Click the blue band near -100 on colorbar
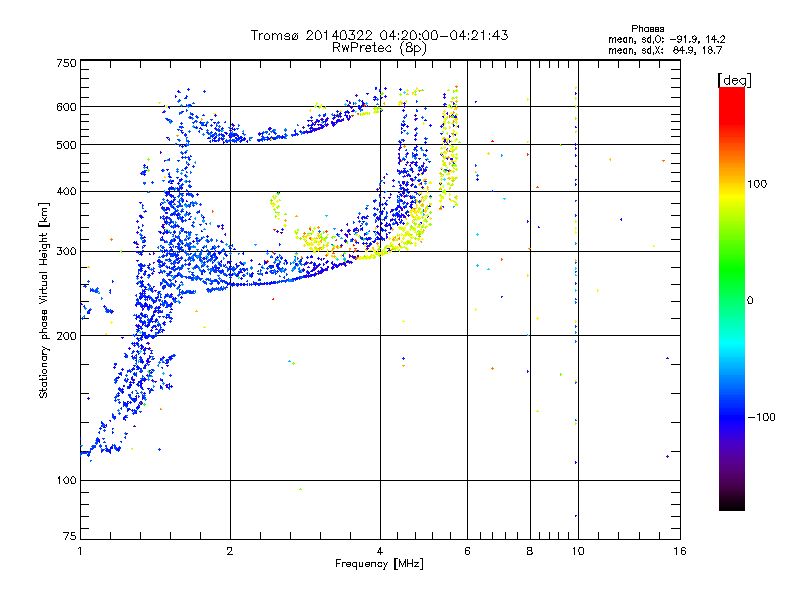 tap(732, 416)
